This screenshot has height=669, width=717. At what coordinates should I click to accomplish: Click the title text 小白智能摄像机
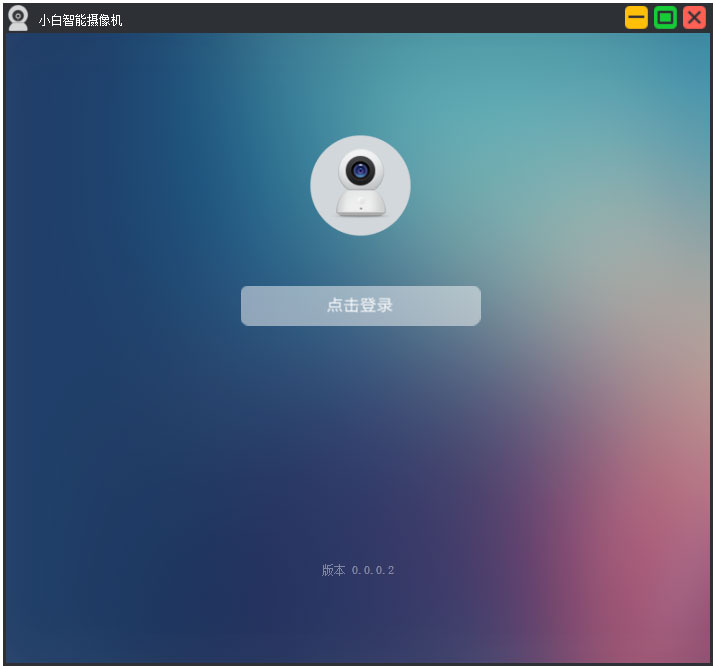pyautogui.click(x=80, y=20)
